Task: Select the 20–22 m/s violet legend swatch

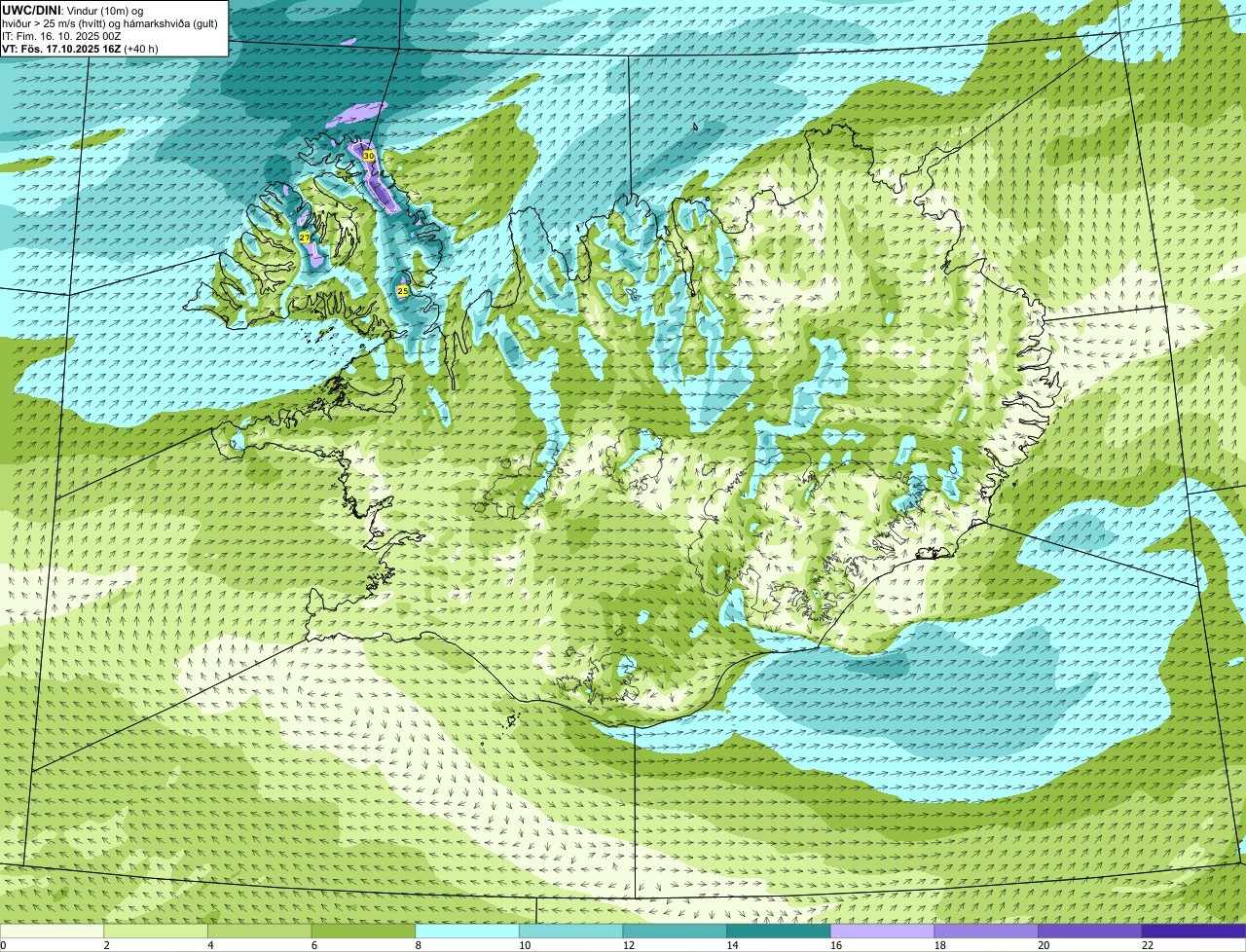Action: (1089, 931)
